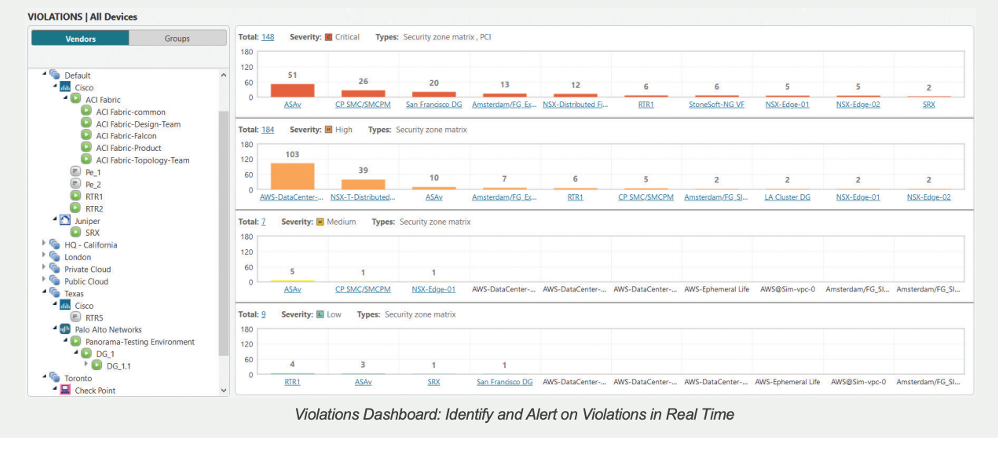
Task: Expand the DG_1.1 device group
Action: pos(87,365)
